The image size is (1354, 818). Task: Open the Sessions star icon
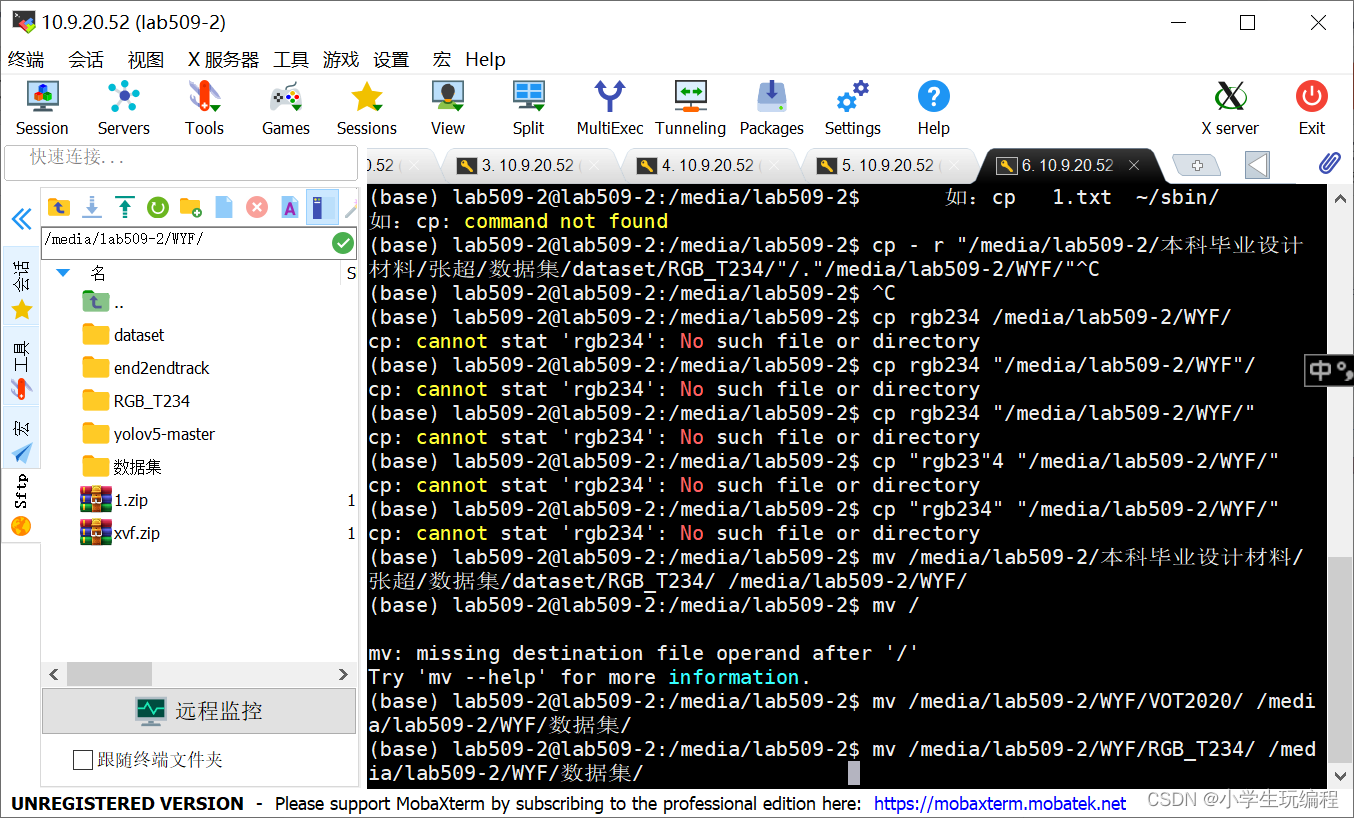(x=367, y=108)
